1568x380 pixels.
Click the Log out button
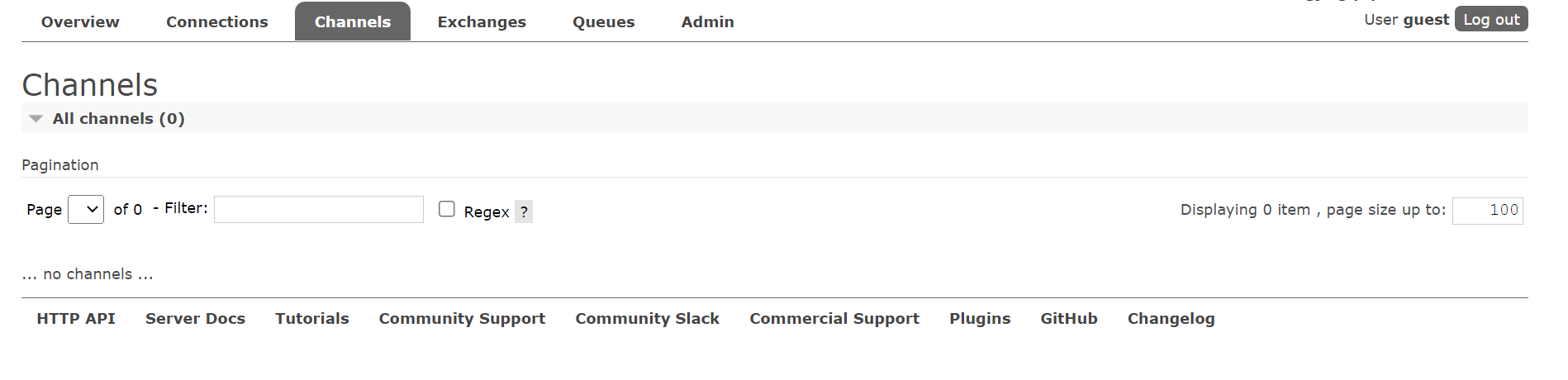pos(1491,19)
